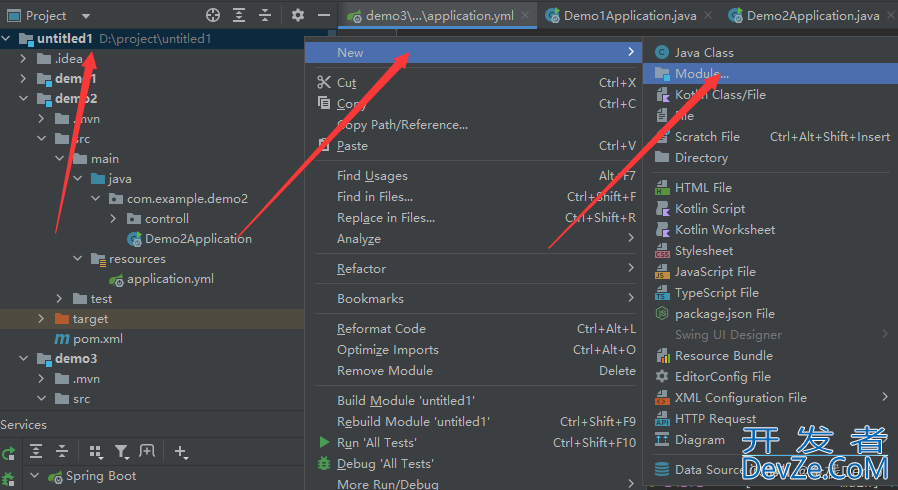Choose Reformat Code

coord(475,329)
